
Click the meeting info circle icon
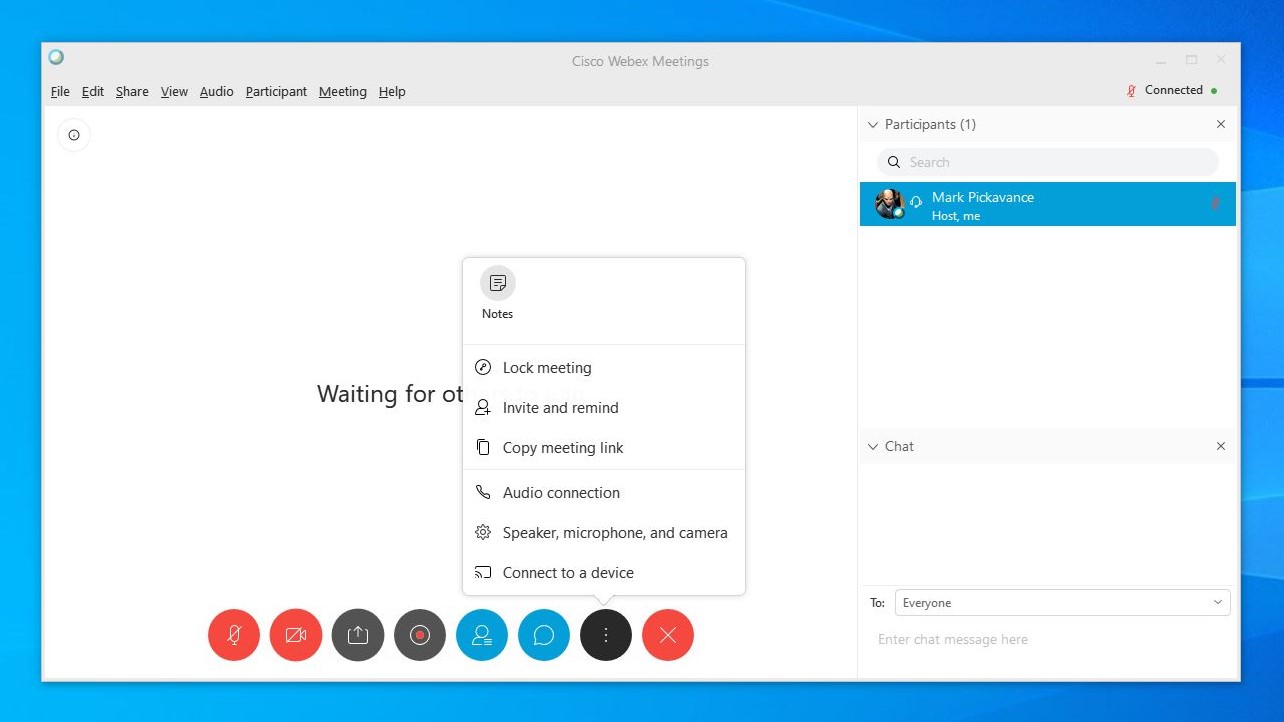(x=74, y=135)
